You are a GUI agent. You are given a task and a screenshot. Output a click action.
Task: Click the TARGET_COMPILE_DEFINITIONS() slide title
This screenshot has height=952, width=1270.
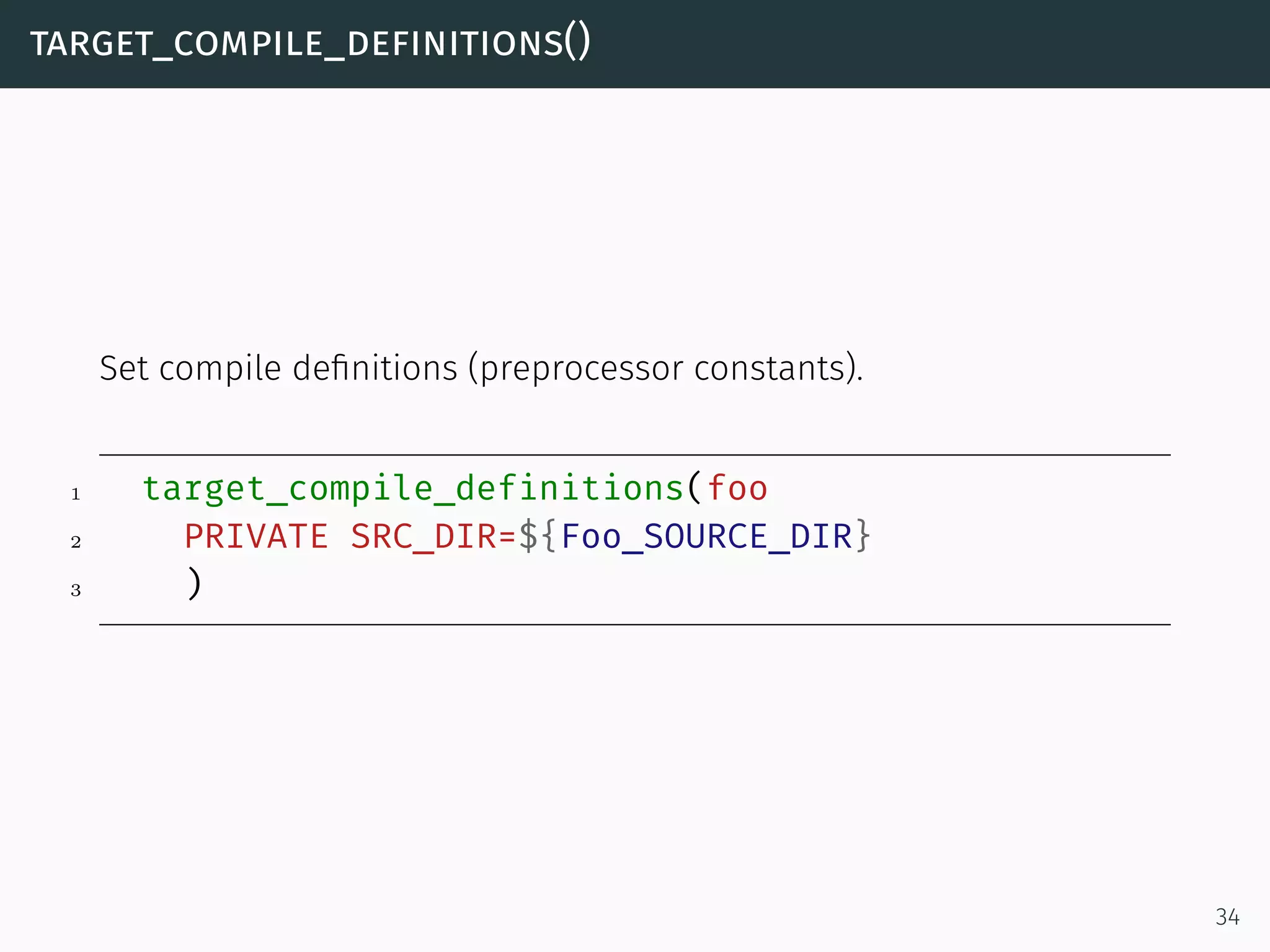coord(310,43)
